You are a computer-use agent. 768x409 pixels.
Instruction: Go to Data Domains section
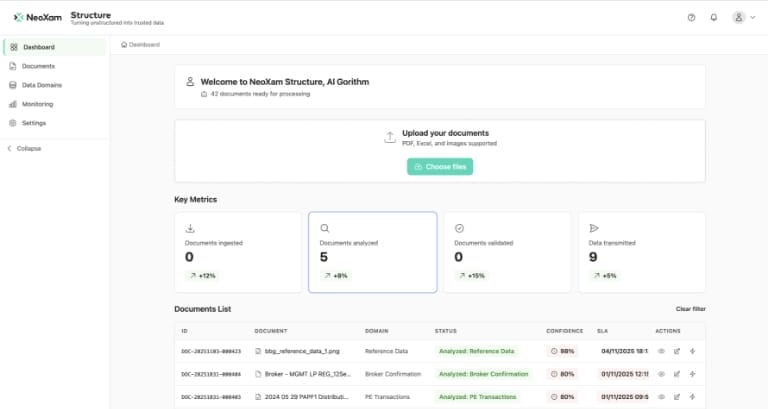tap(42, 85)
